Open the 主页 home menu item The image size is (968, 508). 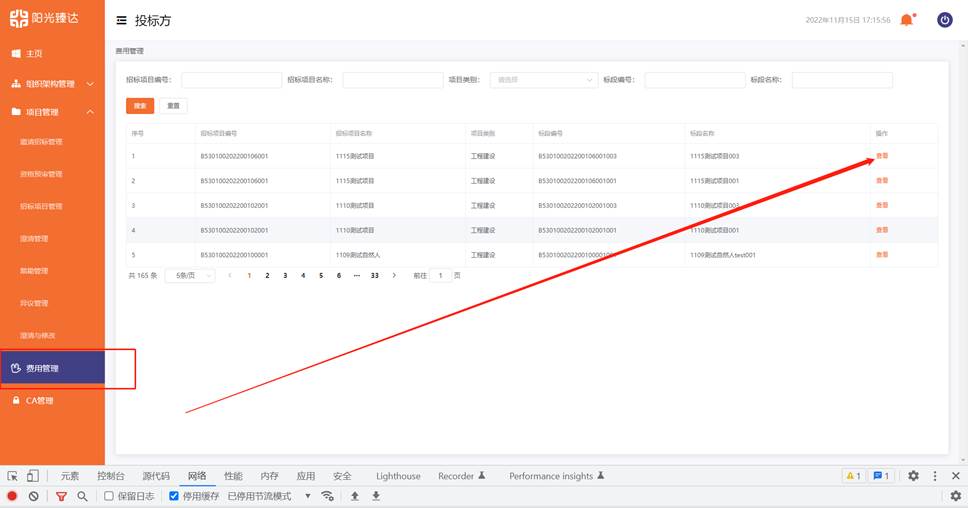34,54
